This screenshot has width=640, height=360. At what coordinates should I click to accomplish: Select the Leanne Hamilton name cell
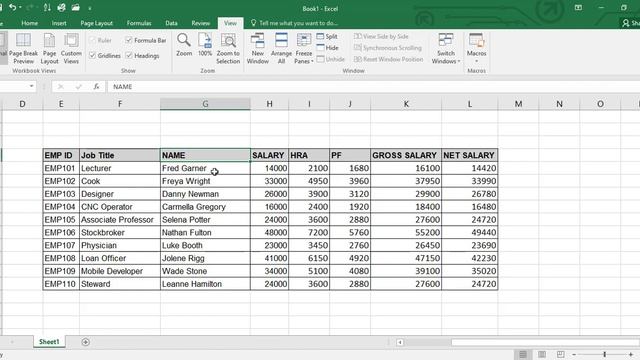pyautogui.click(x=205, y=284)
